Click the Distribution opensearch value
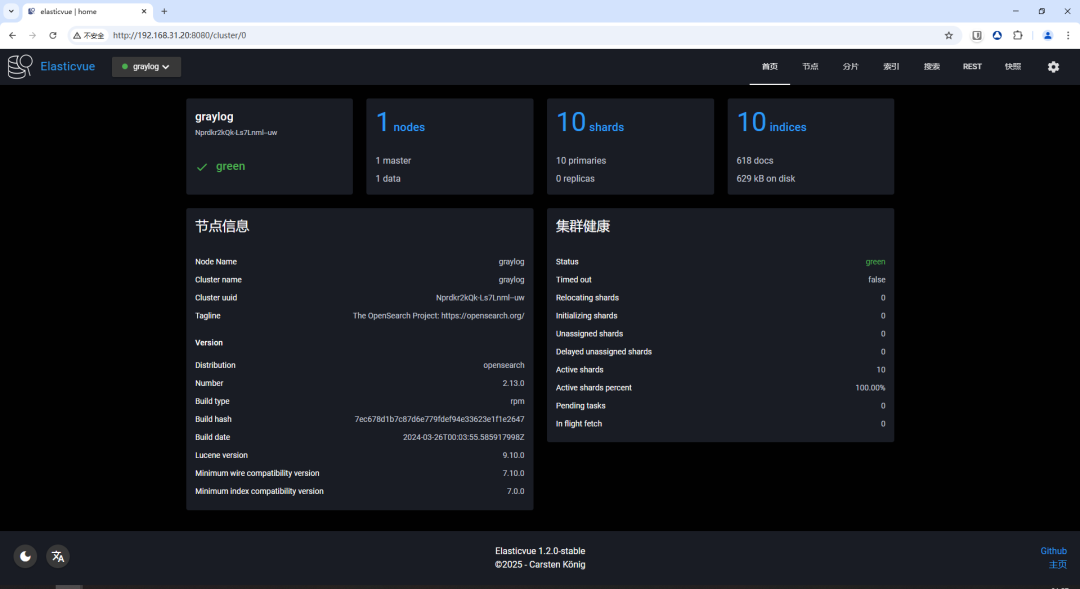The width and height of the screenshot is (1080, 589). tap(503, 365)
